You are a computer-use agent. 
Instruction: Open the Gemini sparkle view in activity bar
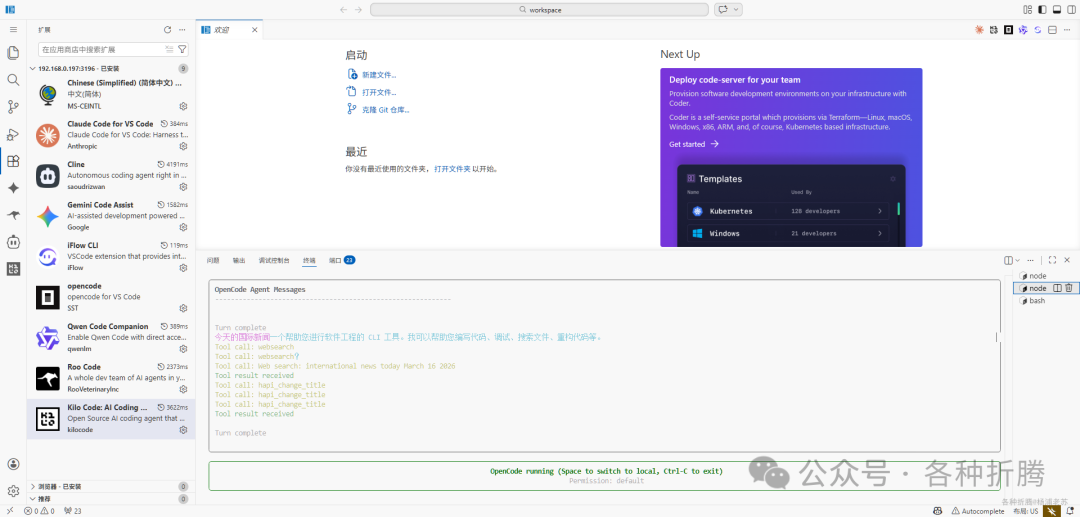click(13, 188)
